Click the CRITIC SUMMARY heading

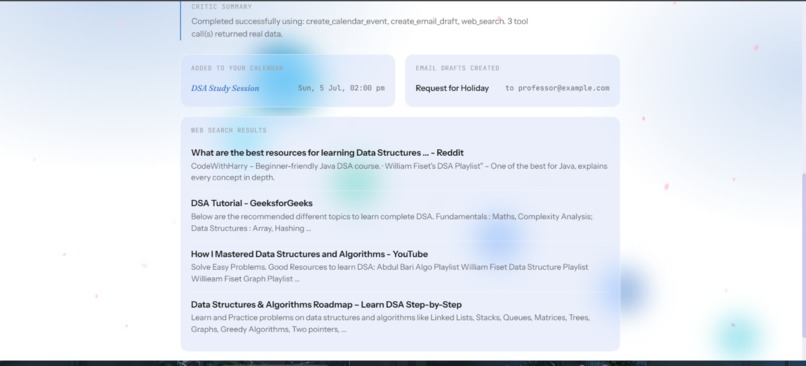[x=222, y=7]
